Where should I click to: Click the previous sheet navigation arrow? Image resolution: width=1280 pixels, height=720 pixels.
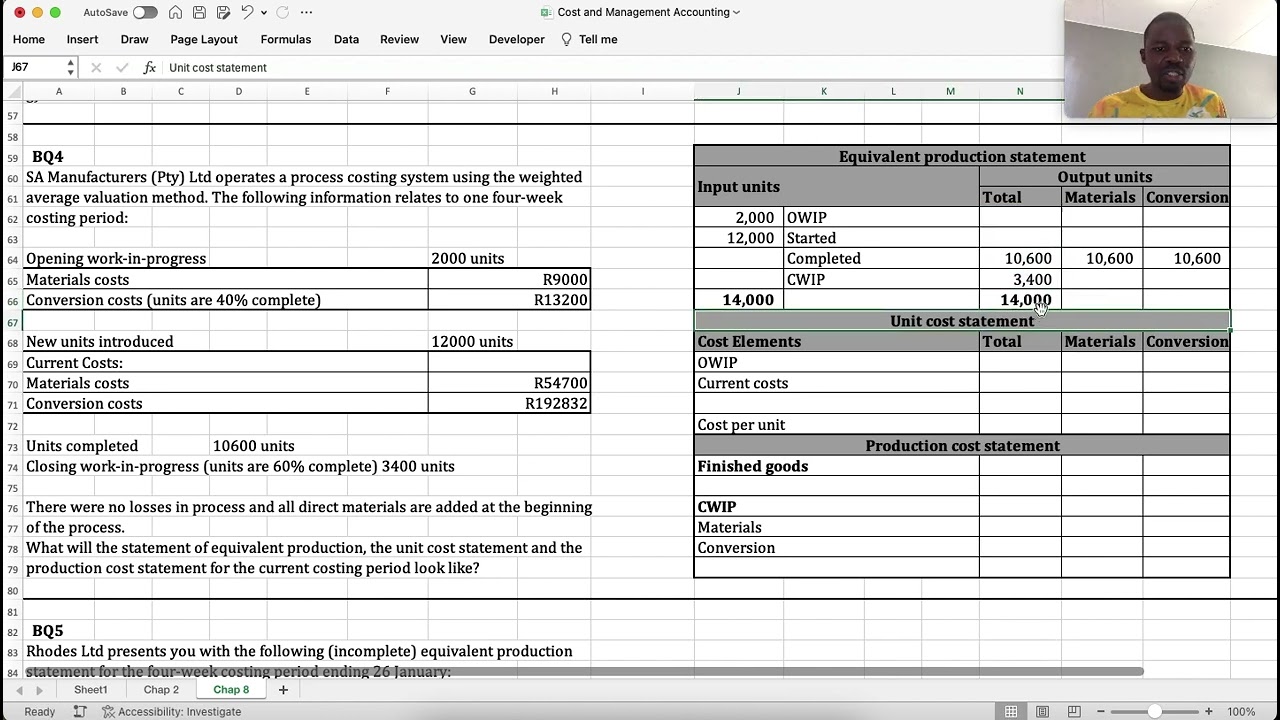pos(19,690)
